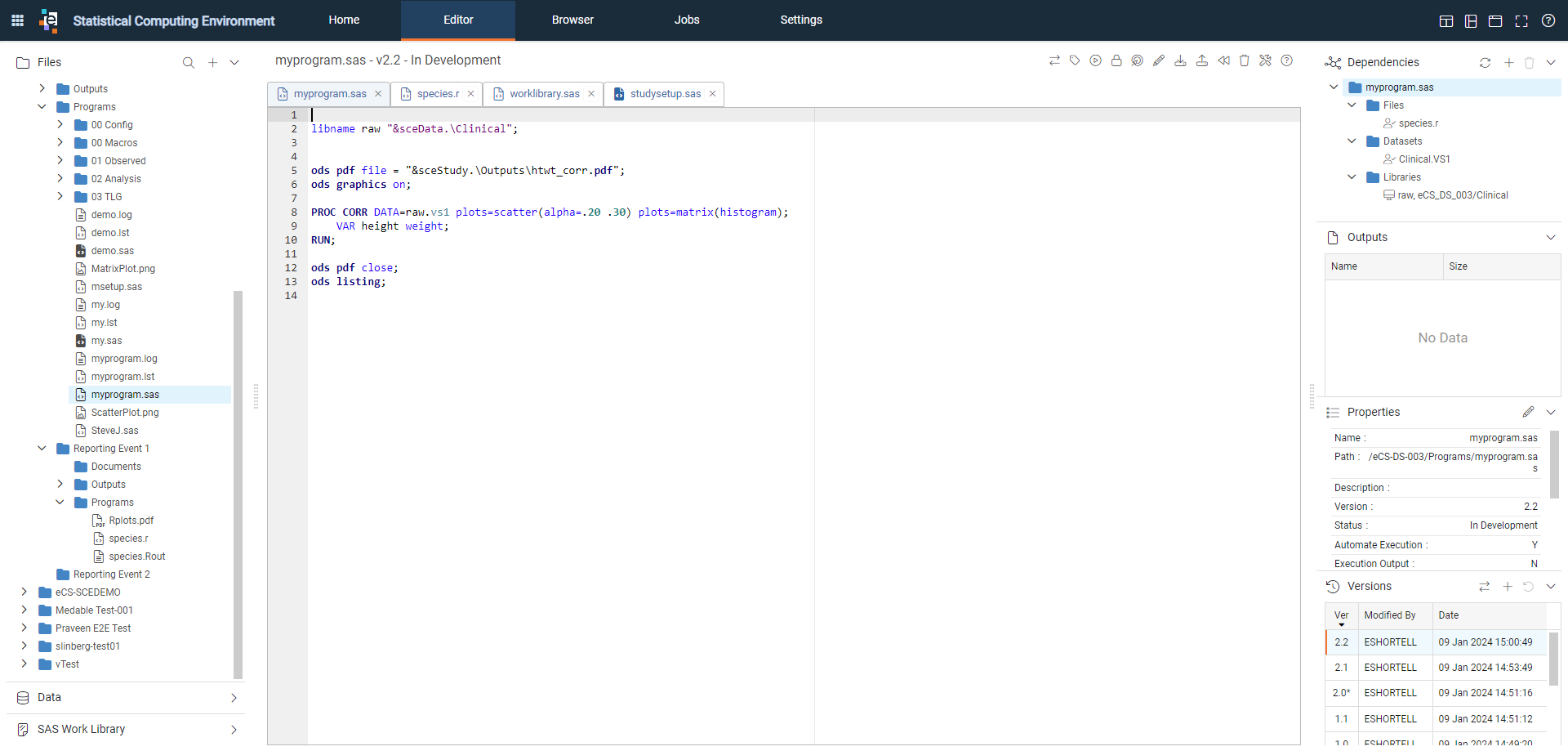Open the app launcher grid icon
Screen dimensions: 1568x751
[17, 20]
